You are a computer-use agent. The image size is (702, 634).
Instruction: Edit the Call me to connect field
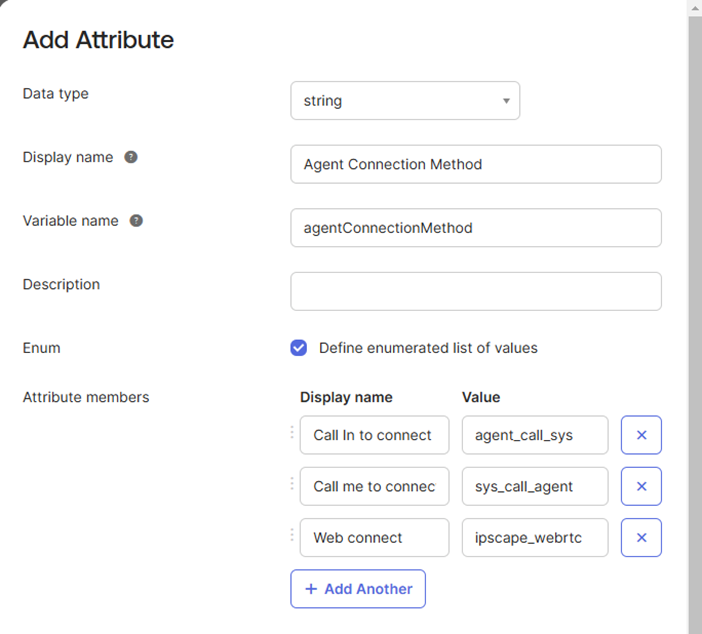point(374,486)
